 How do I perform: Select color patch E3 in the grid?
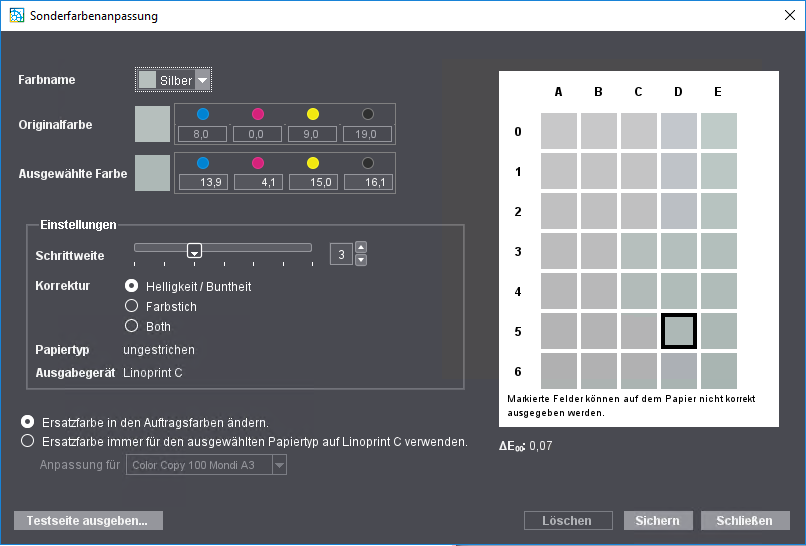tap(719, 251)
